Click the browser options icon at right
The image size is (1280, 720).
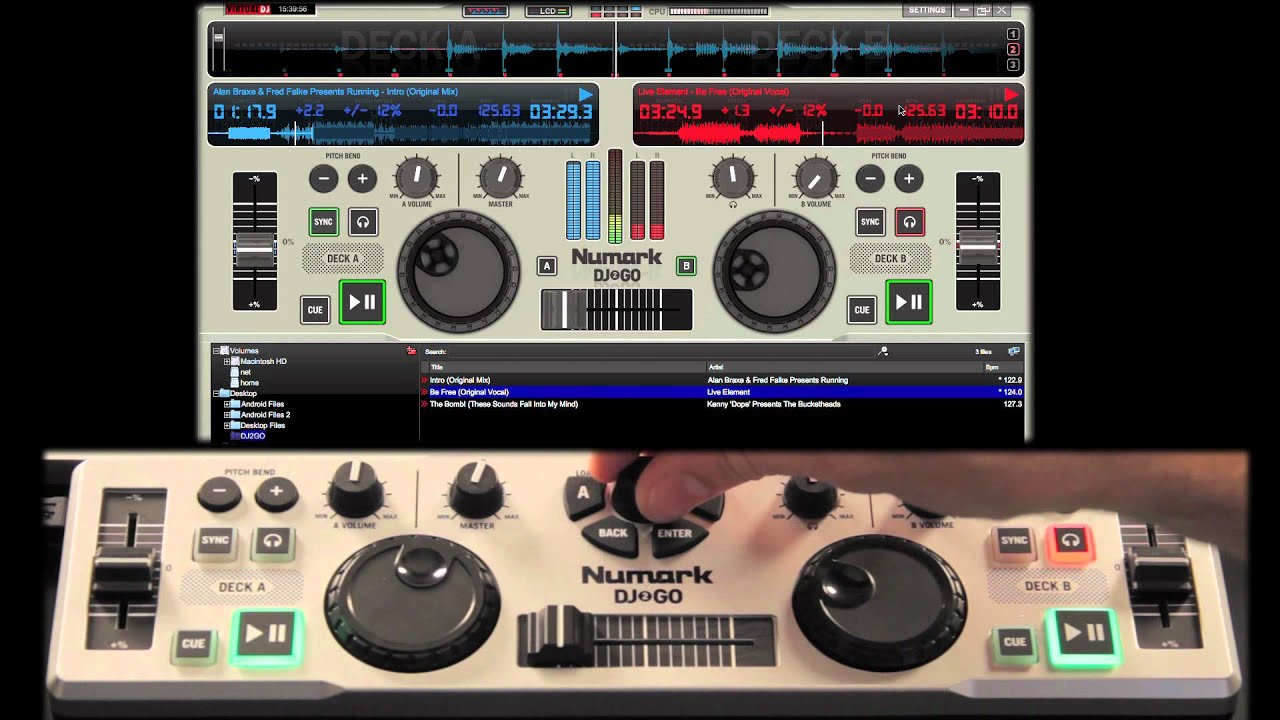[1014, 351]
